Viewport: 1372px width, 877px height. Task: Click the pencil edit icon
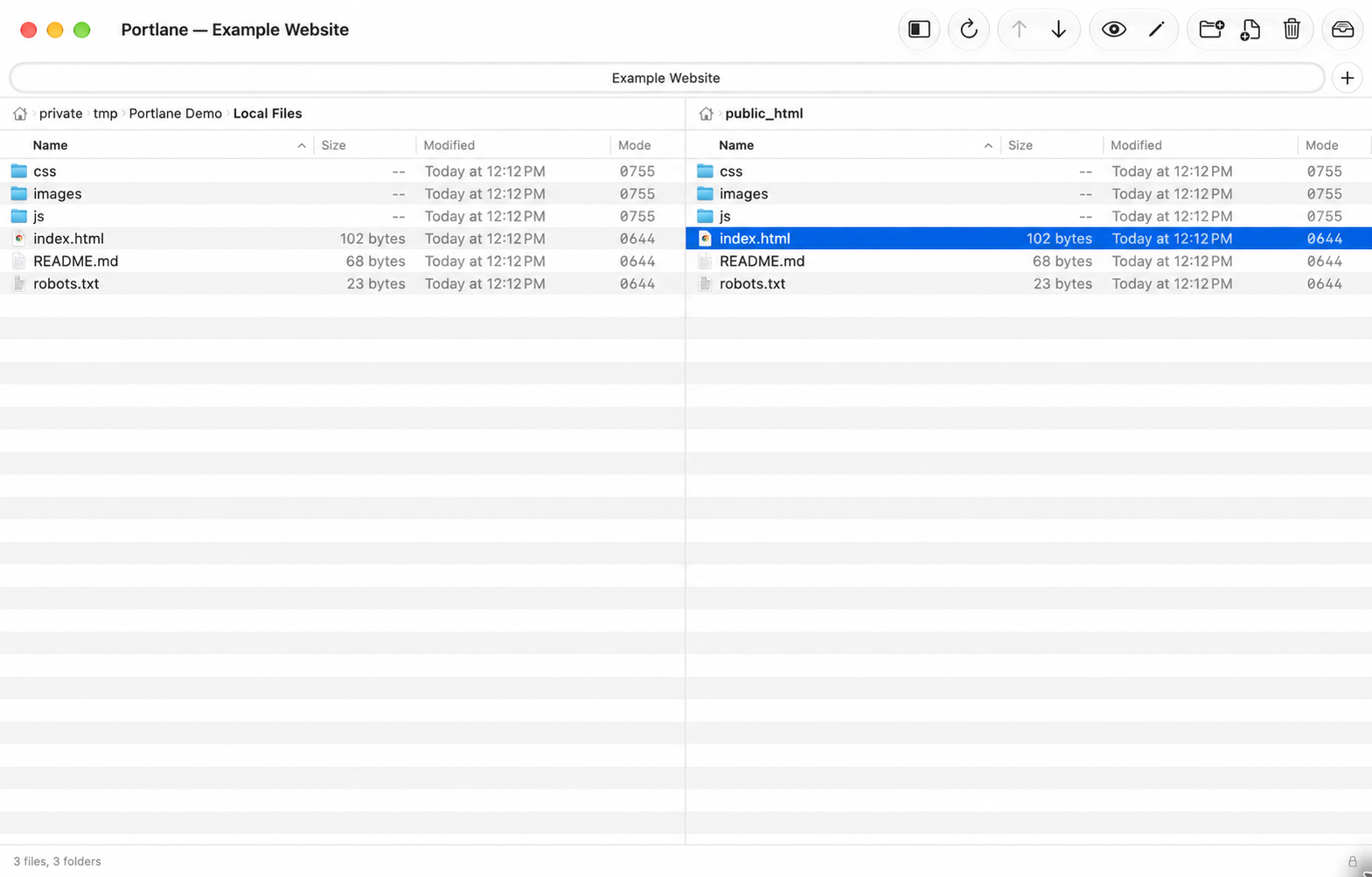click(1156, 30)
